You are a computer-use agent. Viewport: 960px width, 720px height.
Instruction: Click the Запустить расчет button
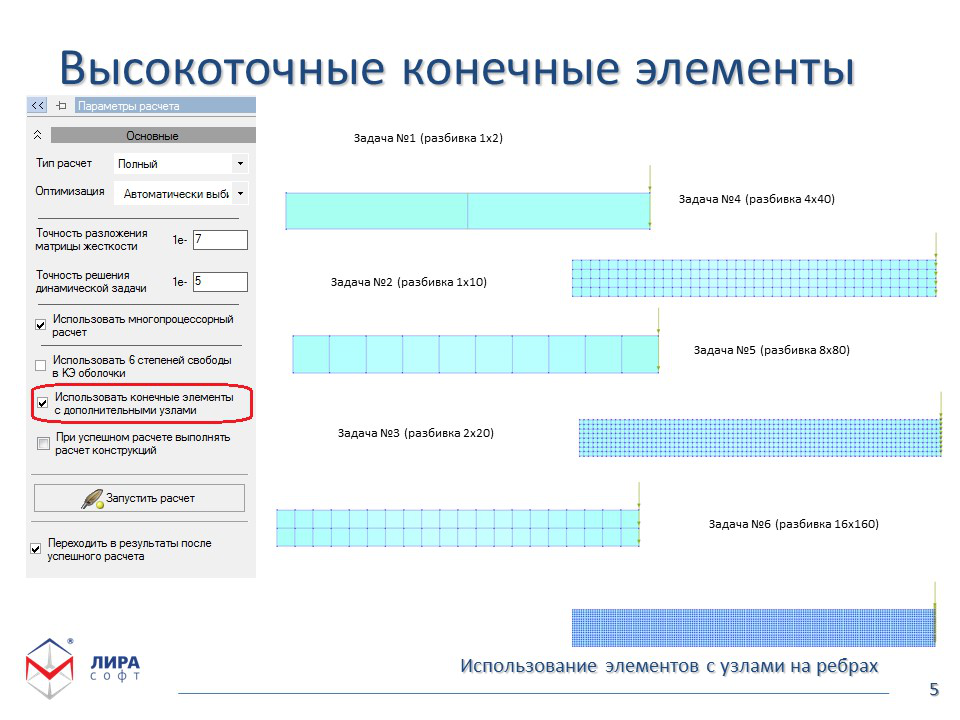point(139,498)
